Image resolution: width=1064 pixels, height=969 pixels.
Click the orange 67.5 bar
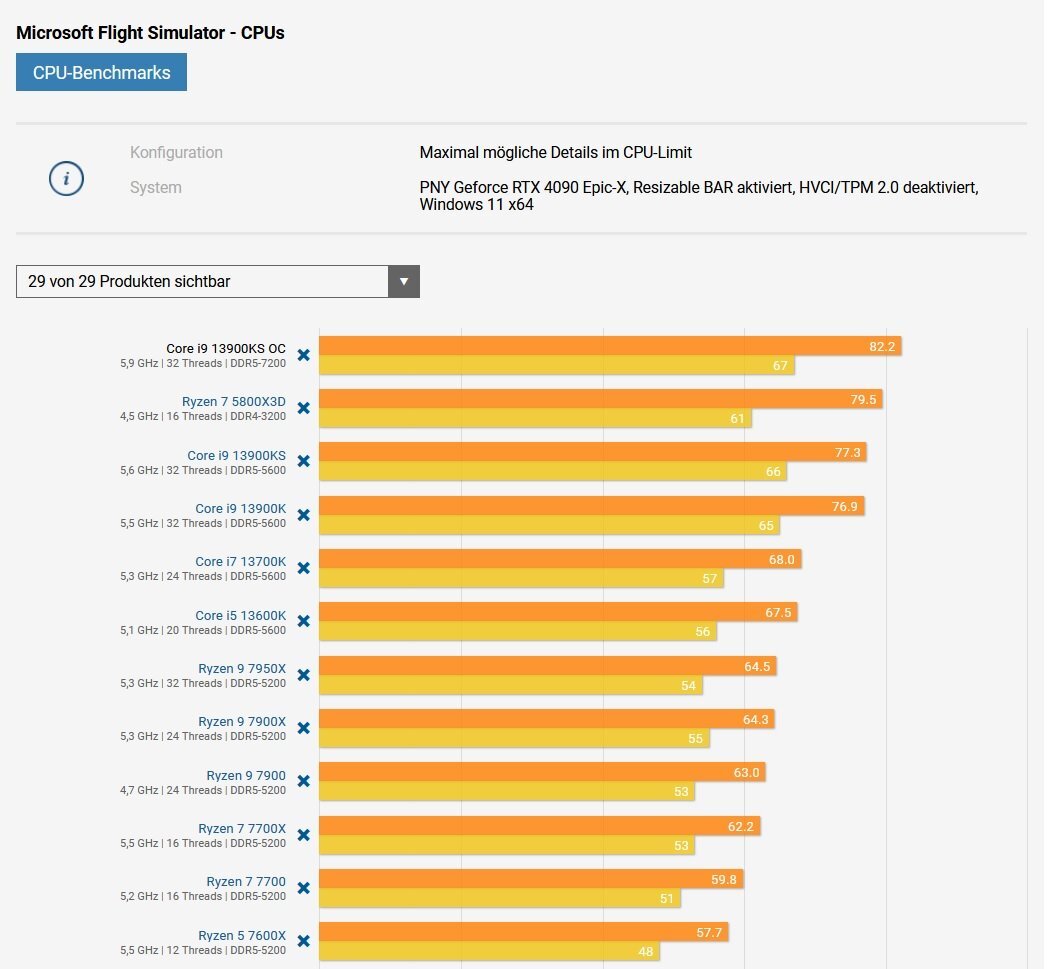click(x=558, y=612)
